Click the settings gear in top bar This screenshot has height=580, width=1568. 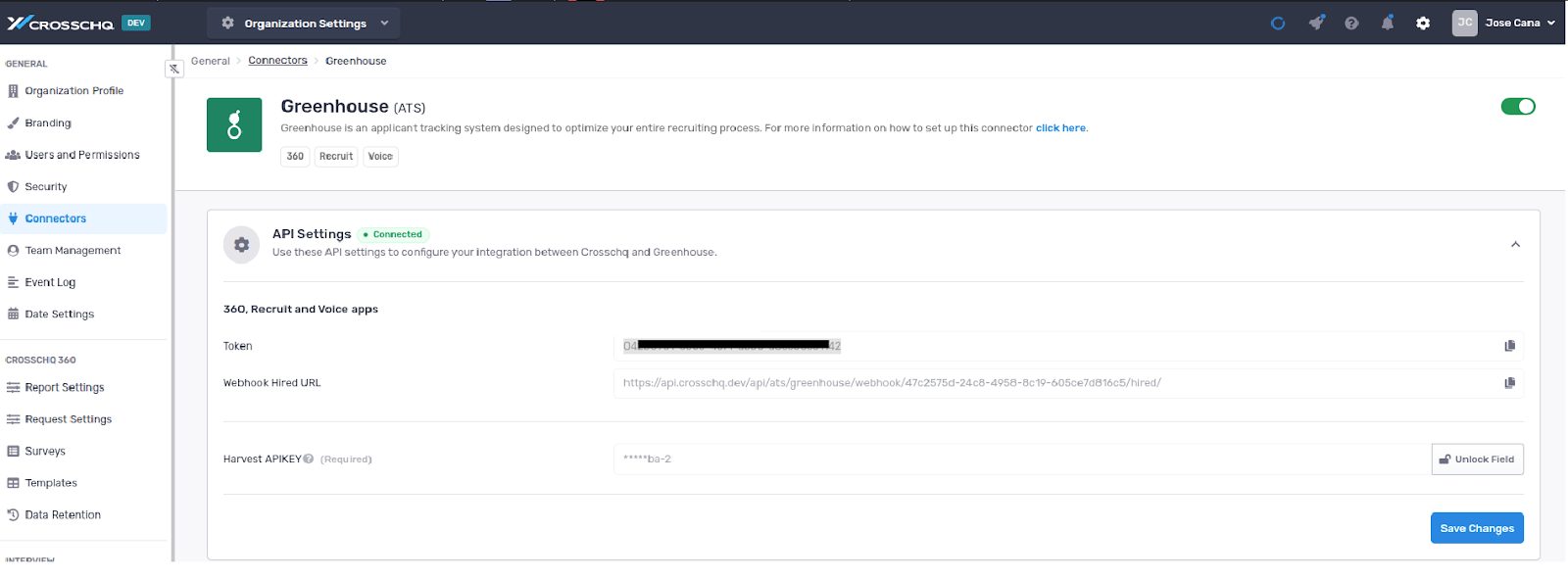(x=1423, y=23)
